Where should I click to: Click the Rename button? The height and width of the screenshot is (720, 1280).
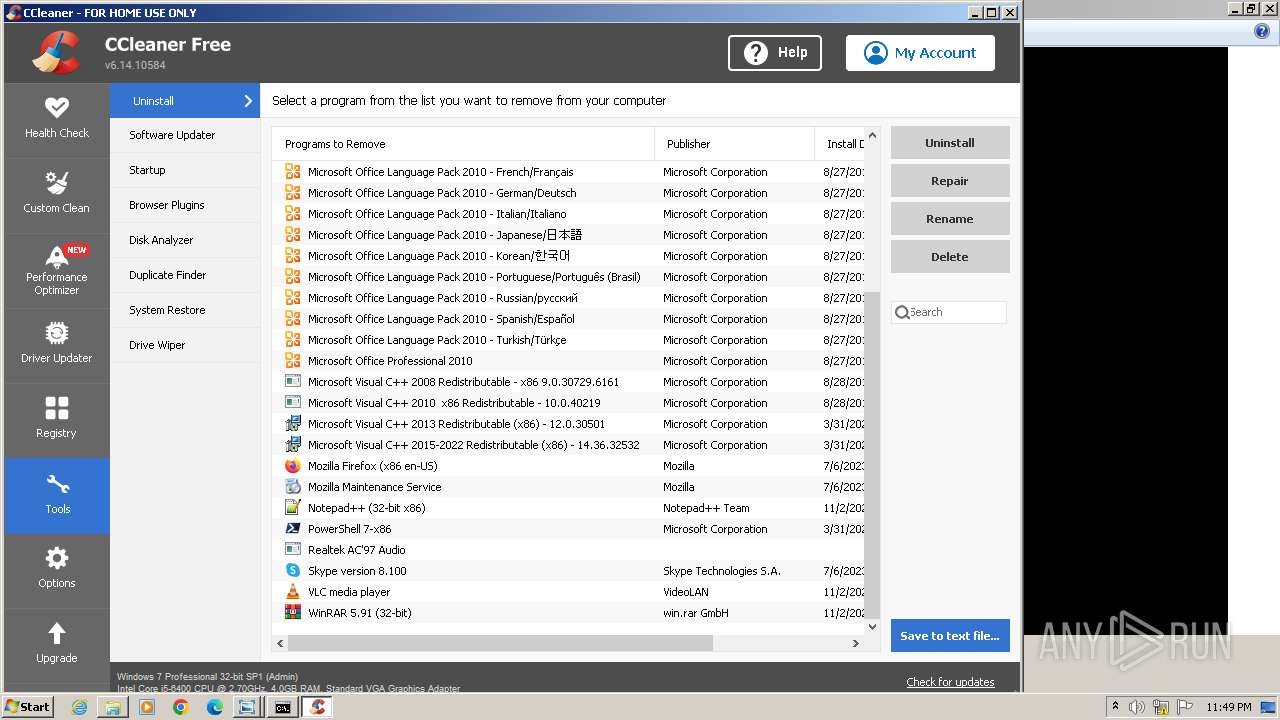[x=950, y=219]
